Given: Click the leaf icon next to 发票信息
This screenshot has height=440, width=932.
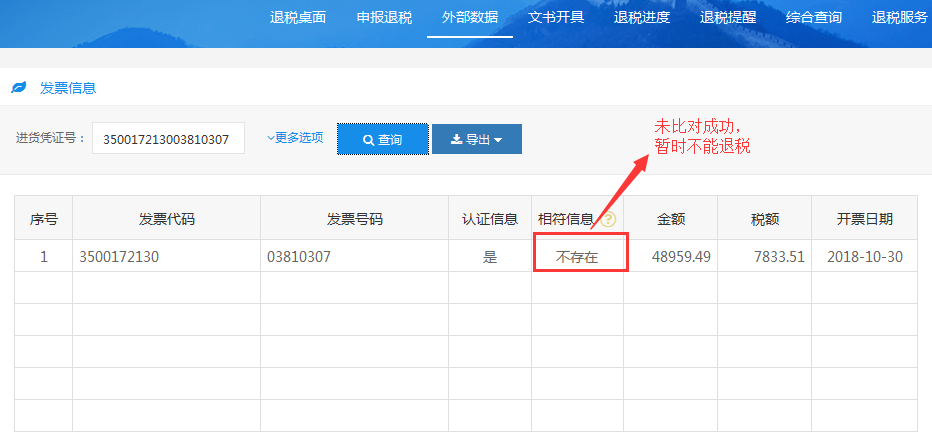Looking at the screenshot, I should coord(18,88).
